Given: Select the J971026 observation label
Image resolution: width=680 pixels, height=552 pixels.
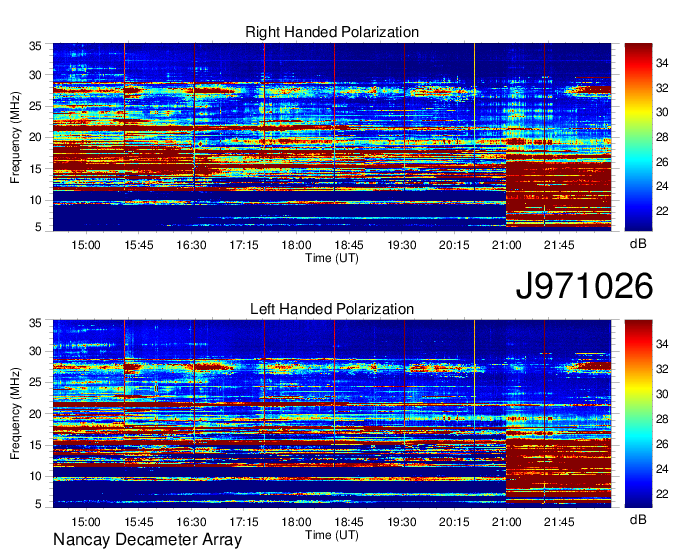Looking at the screenshot, I should click(x=584, y=286).
